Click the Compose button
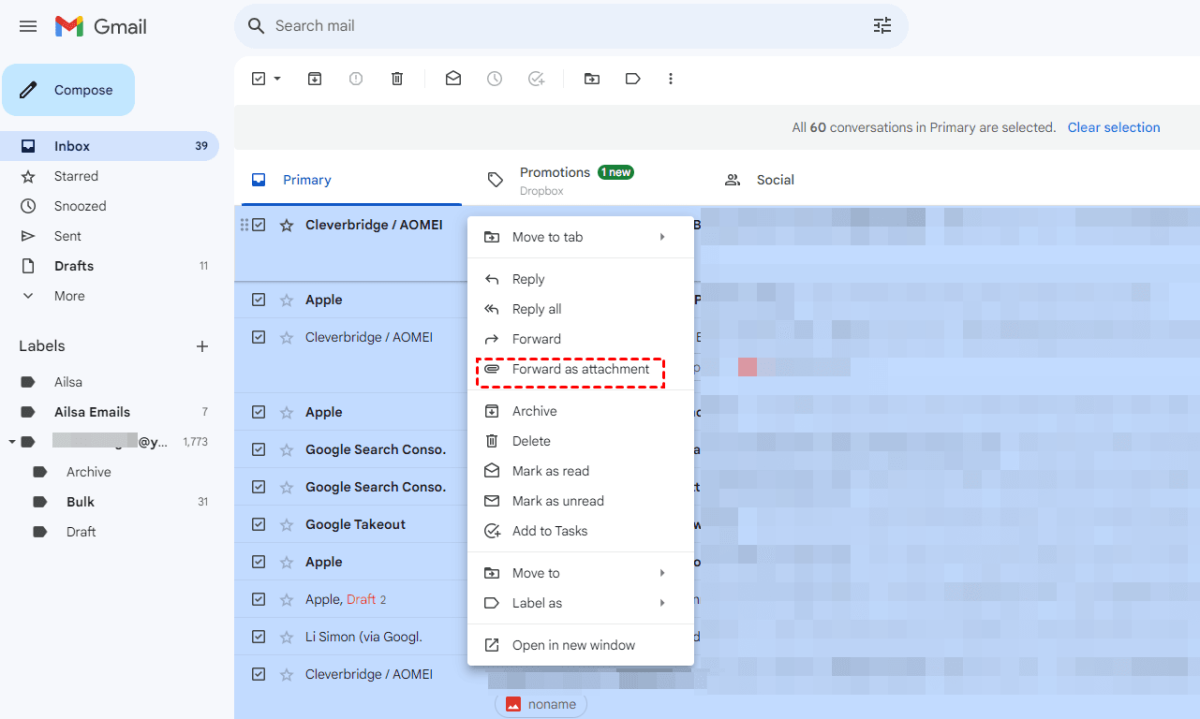This screenshot has height=719, width=1200. (x=68, y=90)
